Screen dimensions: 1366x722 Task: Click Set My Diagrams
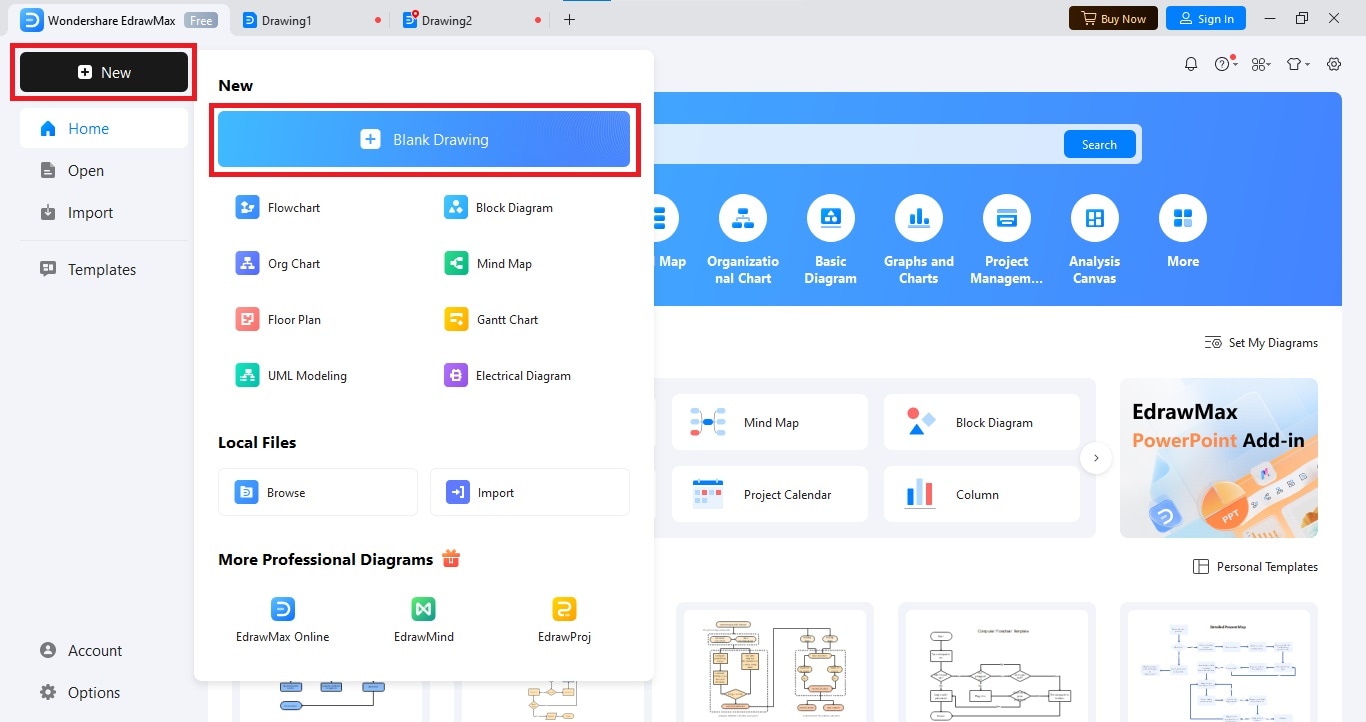pos(1262,342)
